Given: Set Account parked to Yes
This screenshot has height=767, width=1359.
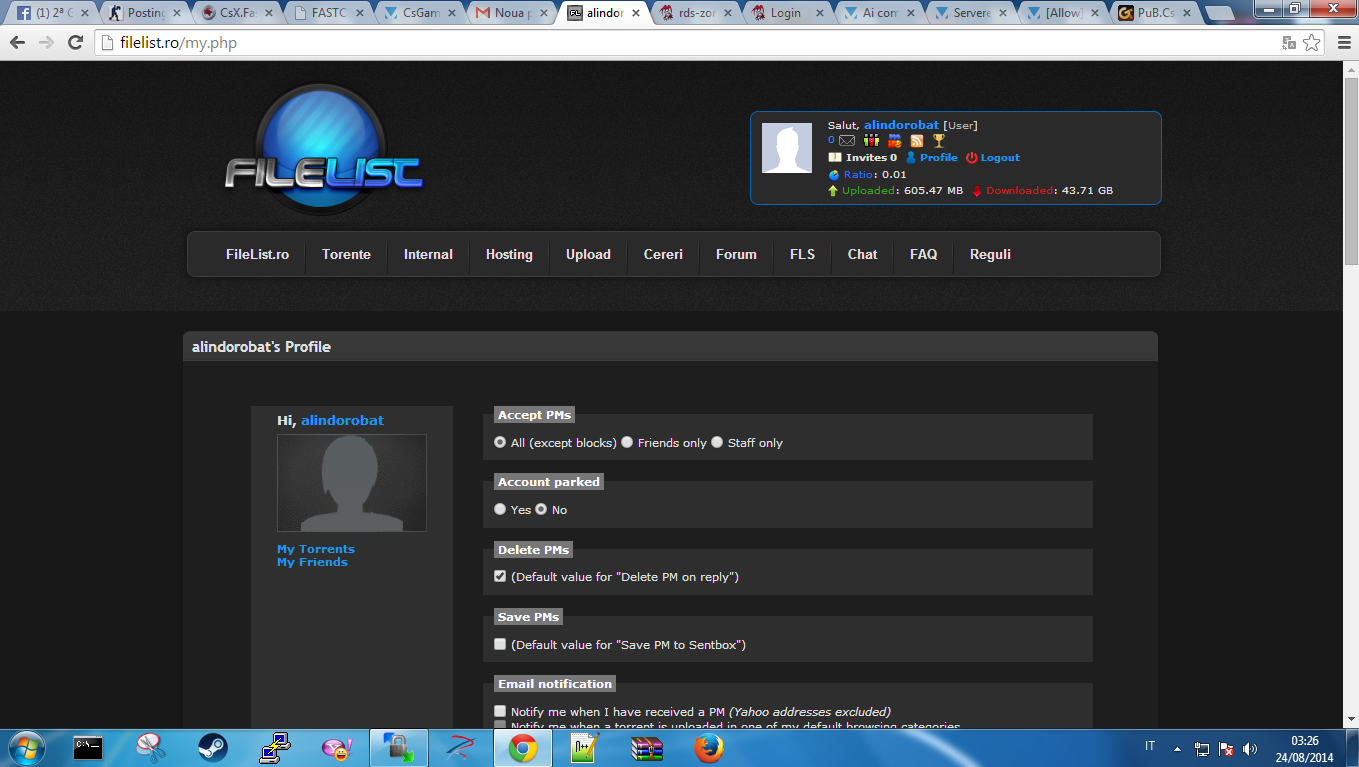Looking at the screenshot, I should point(500,509).
